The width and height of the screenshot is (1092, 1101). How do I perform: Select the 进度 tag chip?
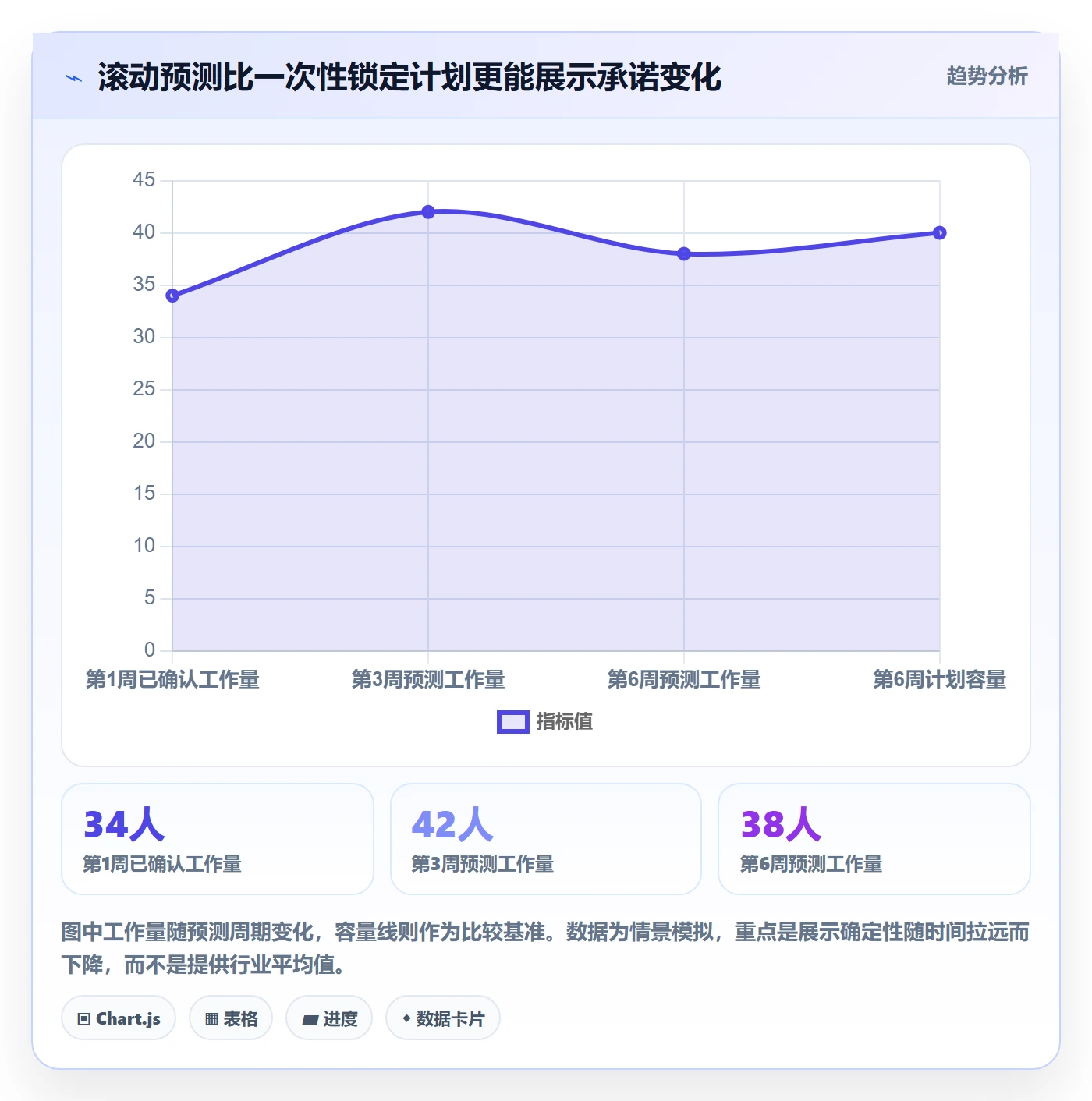pos(329,1018)
